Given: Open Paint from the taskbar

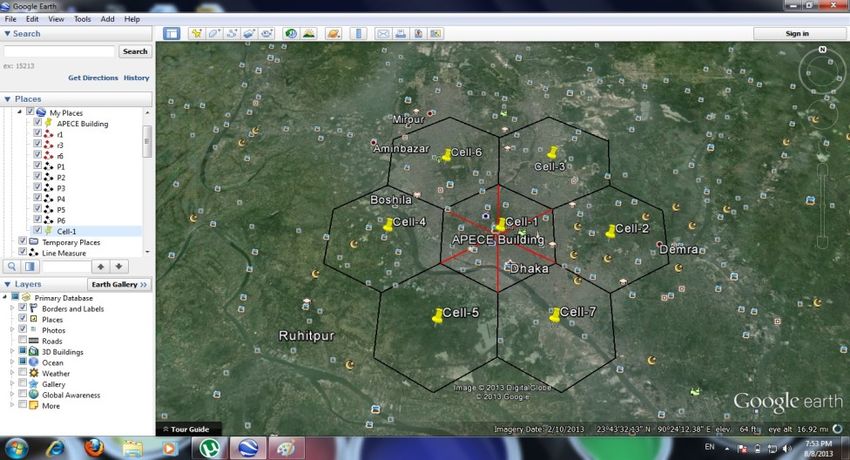Looking at the screenshot, I should [286, 448].
